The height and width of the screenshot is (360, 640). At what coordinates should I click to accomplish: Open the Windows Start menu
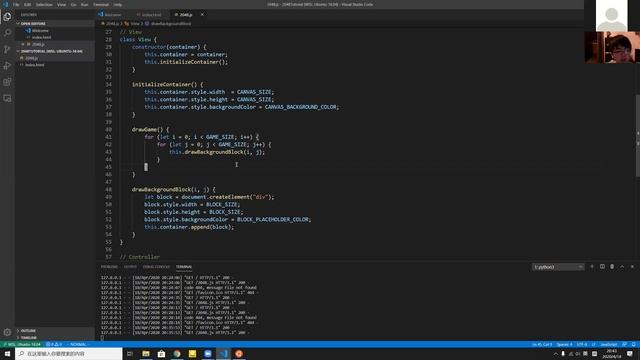(x=7, y=353)
